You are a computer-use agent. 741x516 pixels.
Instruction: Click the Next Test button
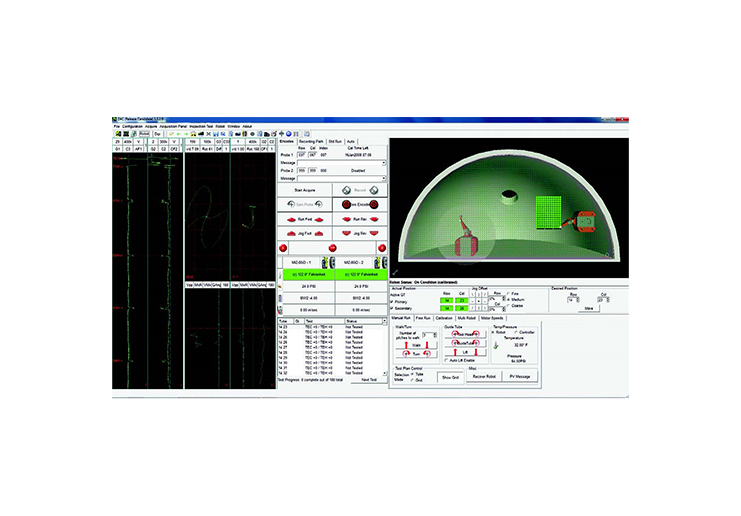369,379
